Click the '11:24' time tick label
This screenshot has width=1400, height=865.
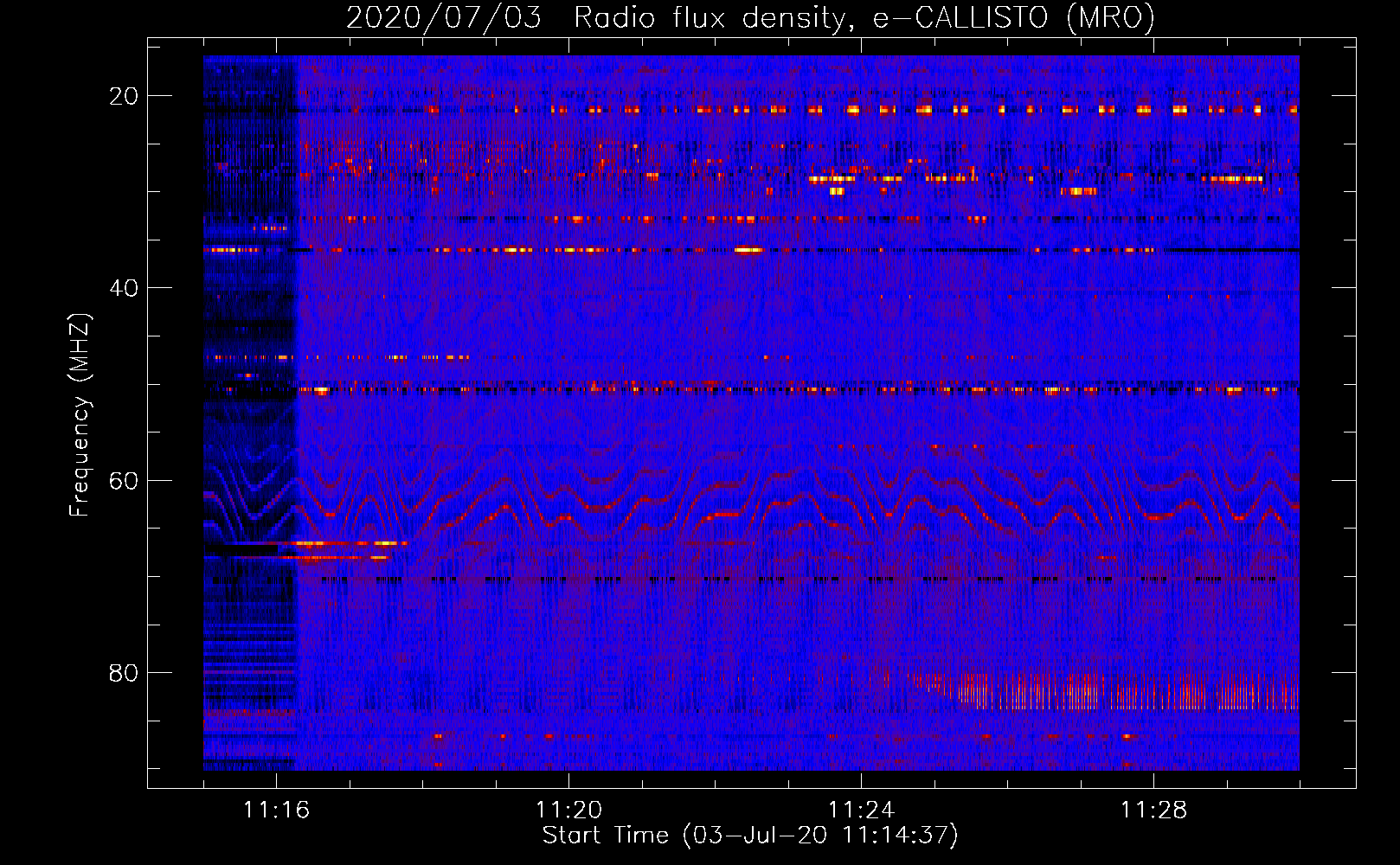[x=861, y=811]
